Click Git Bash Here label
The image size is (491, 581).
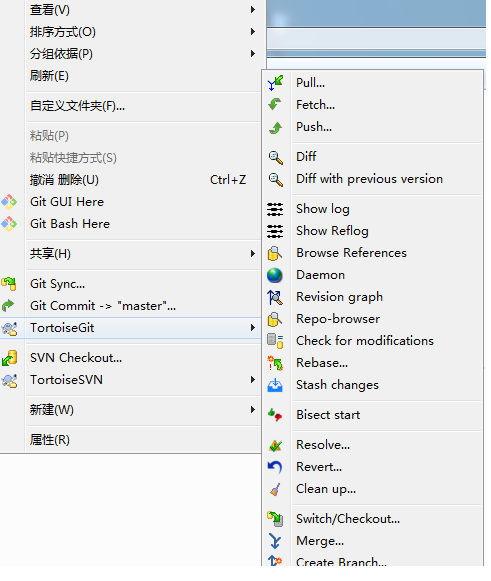coord(70,224)
